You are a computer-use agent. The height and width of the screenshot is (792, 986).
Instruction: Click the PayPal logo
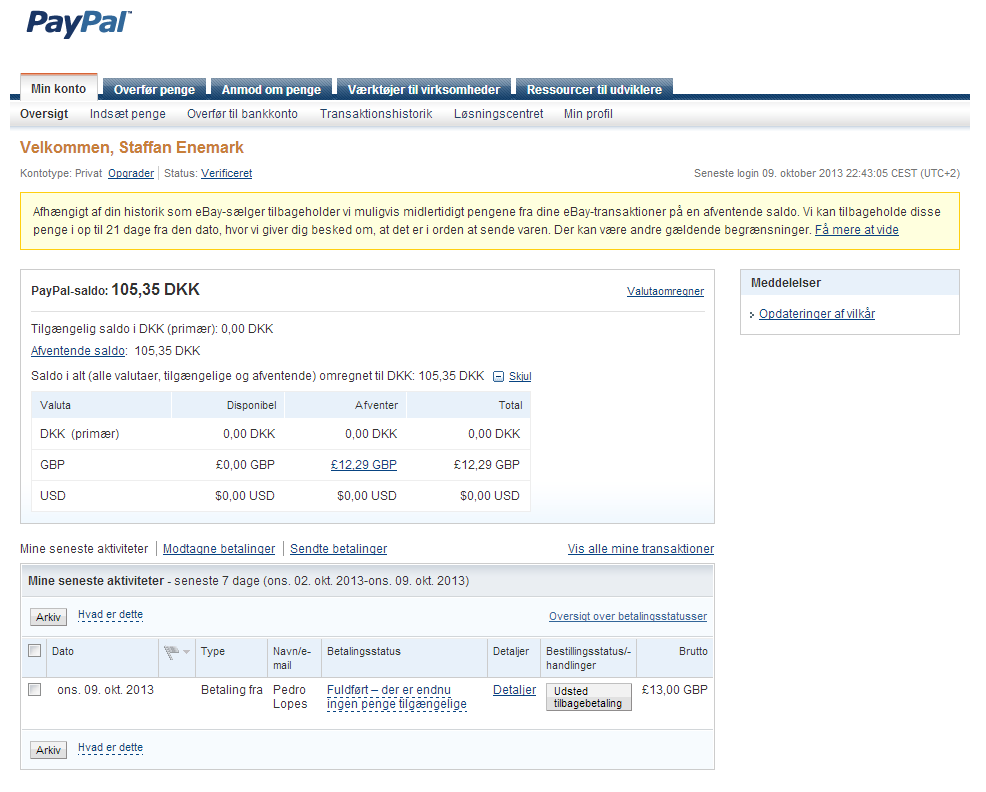click(79, 24)
